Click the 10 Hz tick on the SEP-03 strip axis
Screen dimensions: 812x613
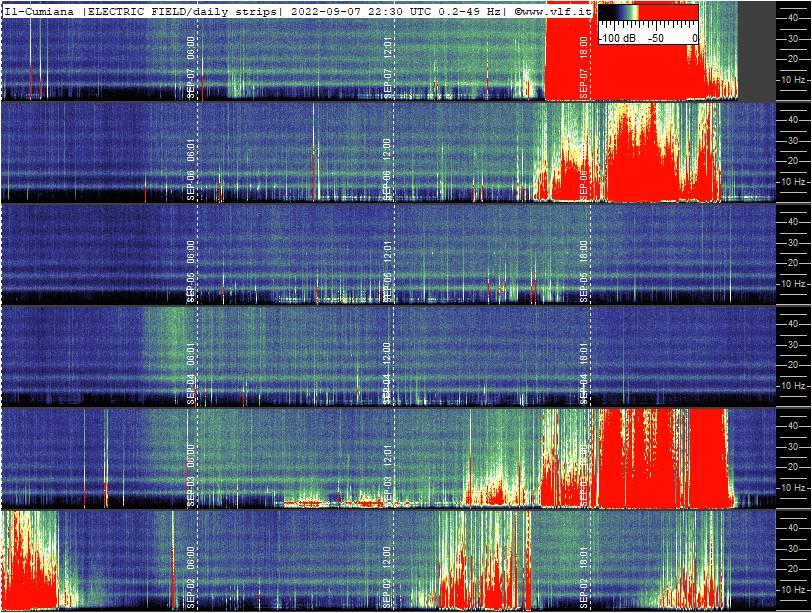click(794, 488)
